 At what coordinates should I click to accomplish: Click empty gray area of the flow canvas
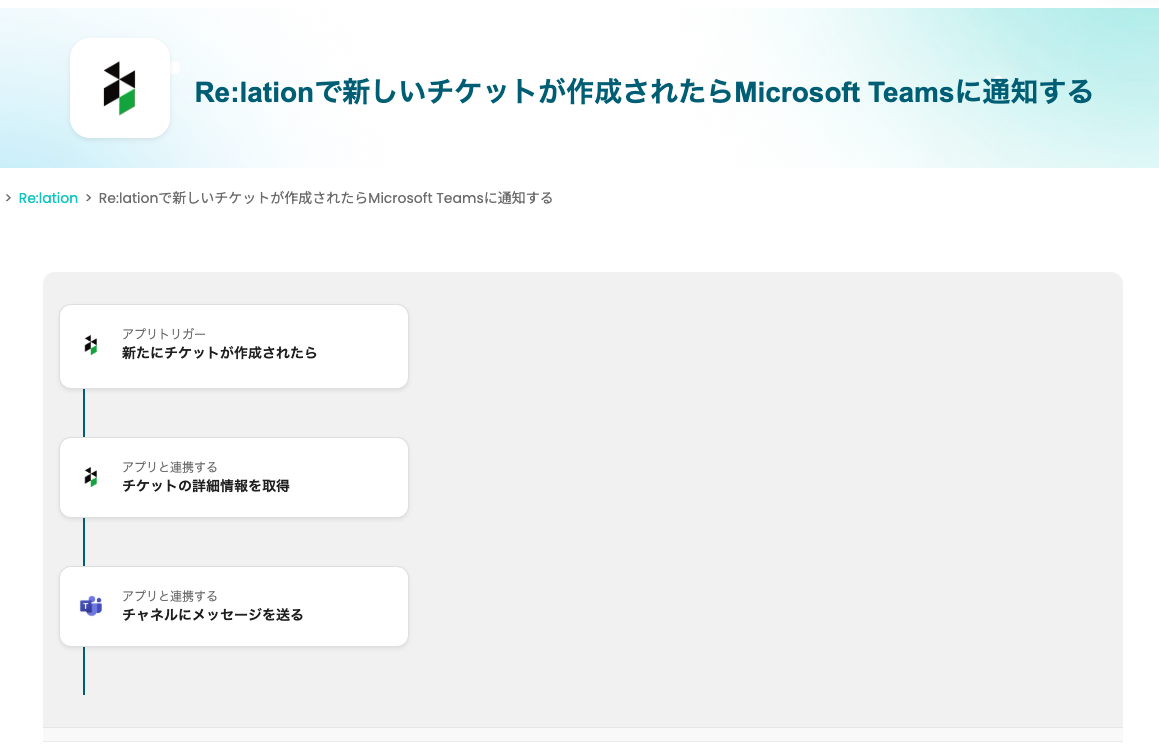tap(760, 480)
